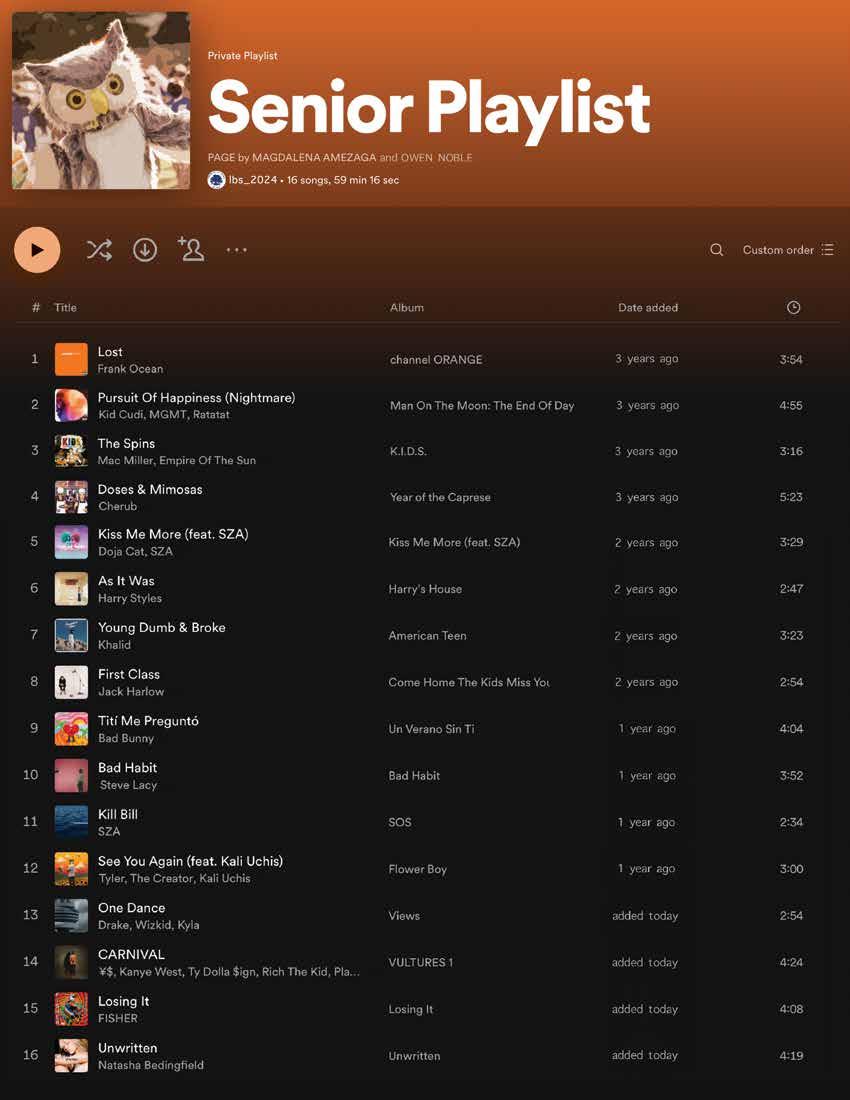The height and width of the screenshot is (1100, 850).
Task: Click the Private Playlist label
Action: [243, 55]
